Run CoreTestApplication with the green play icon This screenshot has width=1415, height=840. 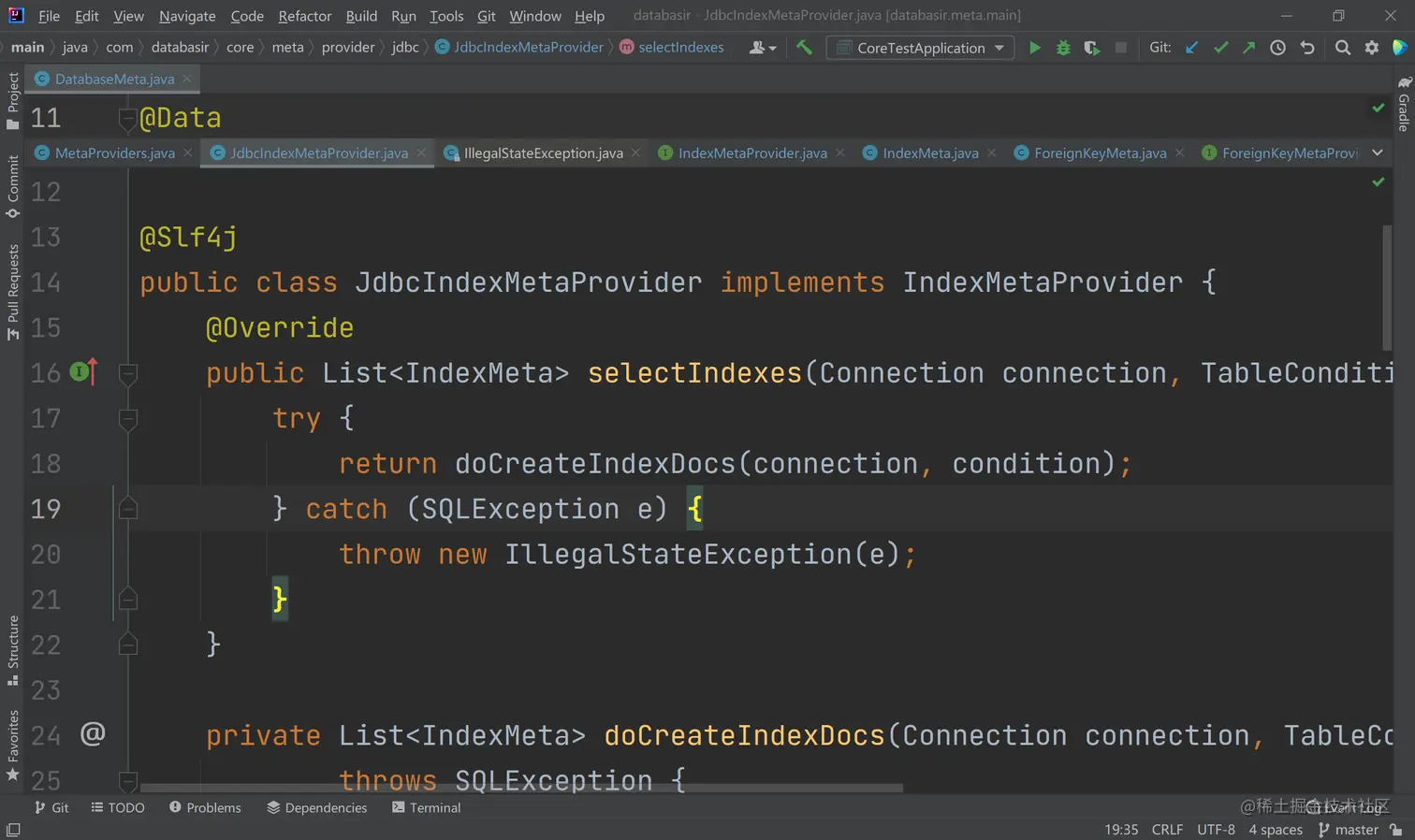pyautogui.click(x=1034, y=48)
